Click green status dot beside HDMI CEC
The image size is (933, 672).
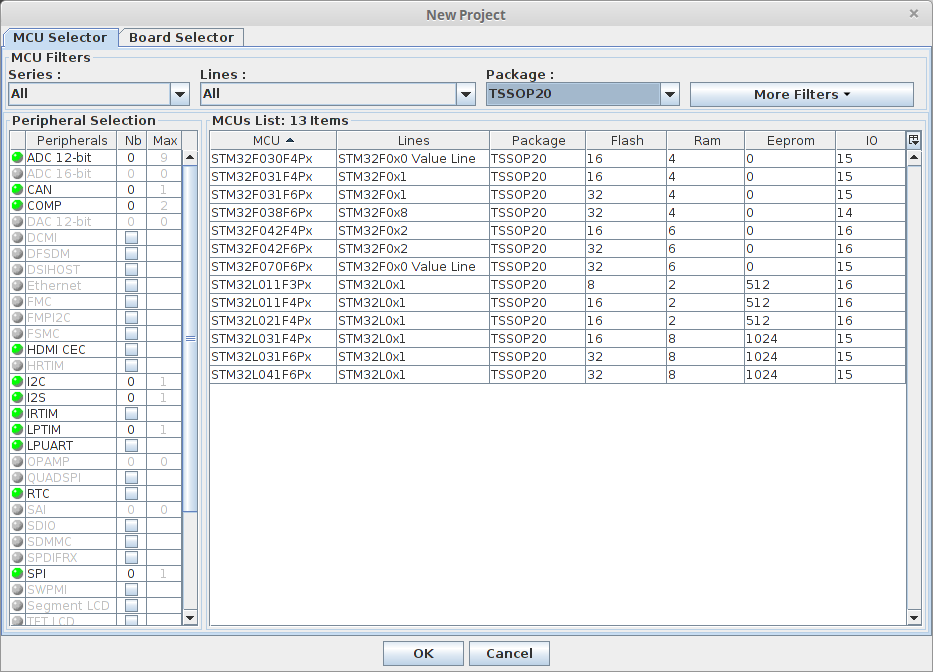17,350
